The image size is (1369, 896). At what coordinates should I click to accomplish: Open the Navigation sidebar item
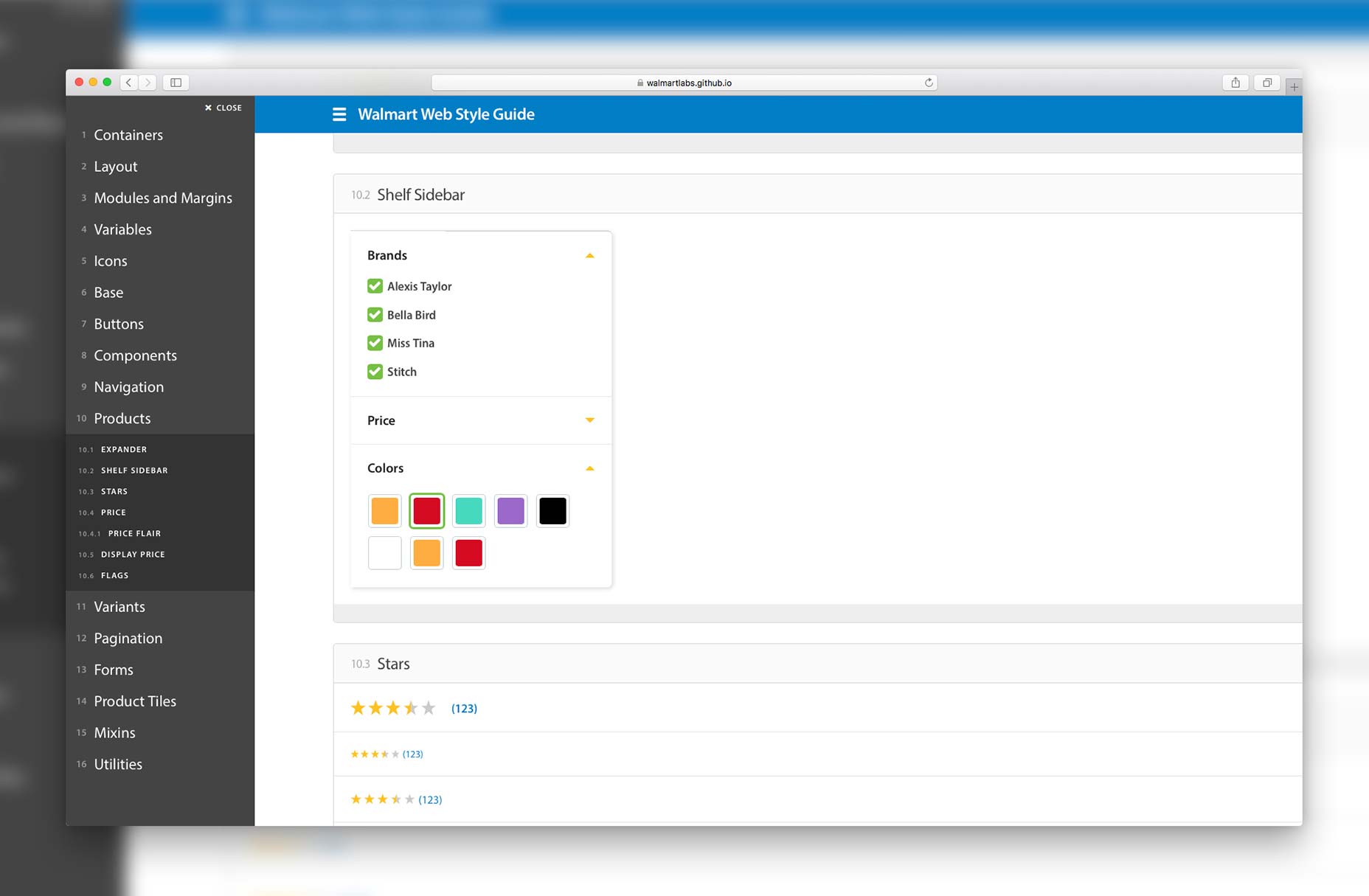[128, 387]
